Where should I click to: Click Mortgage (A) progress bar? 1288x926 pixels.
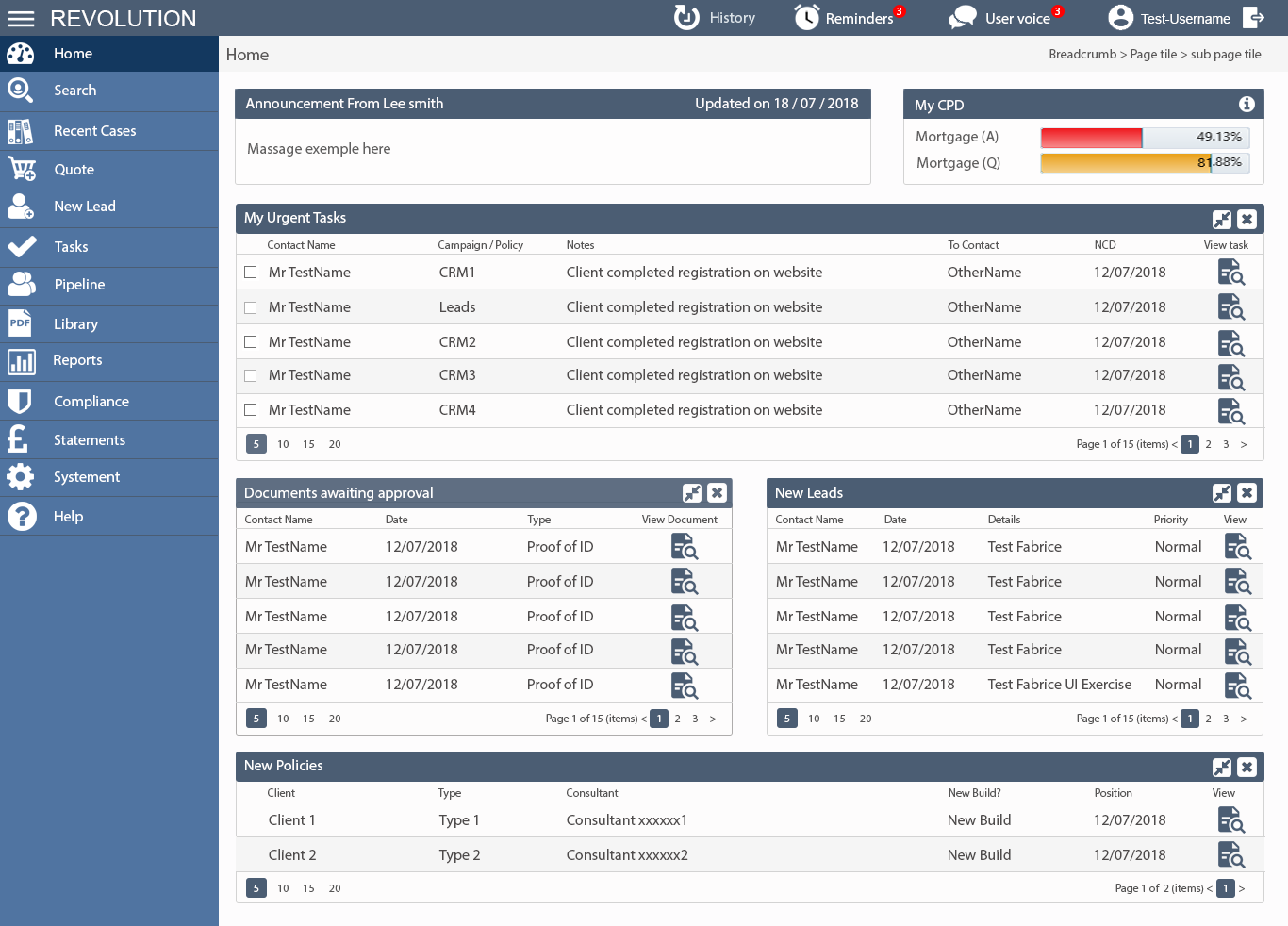pyautogui.click(x=1145, y=138)
